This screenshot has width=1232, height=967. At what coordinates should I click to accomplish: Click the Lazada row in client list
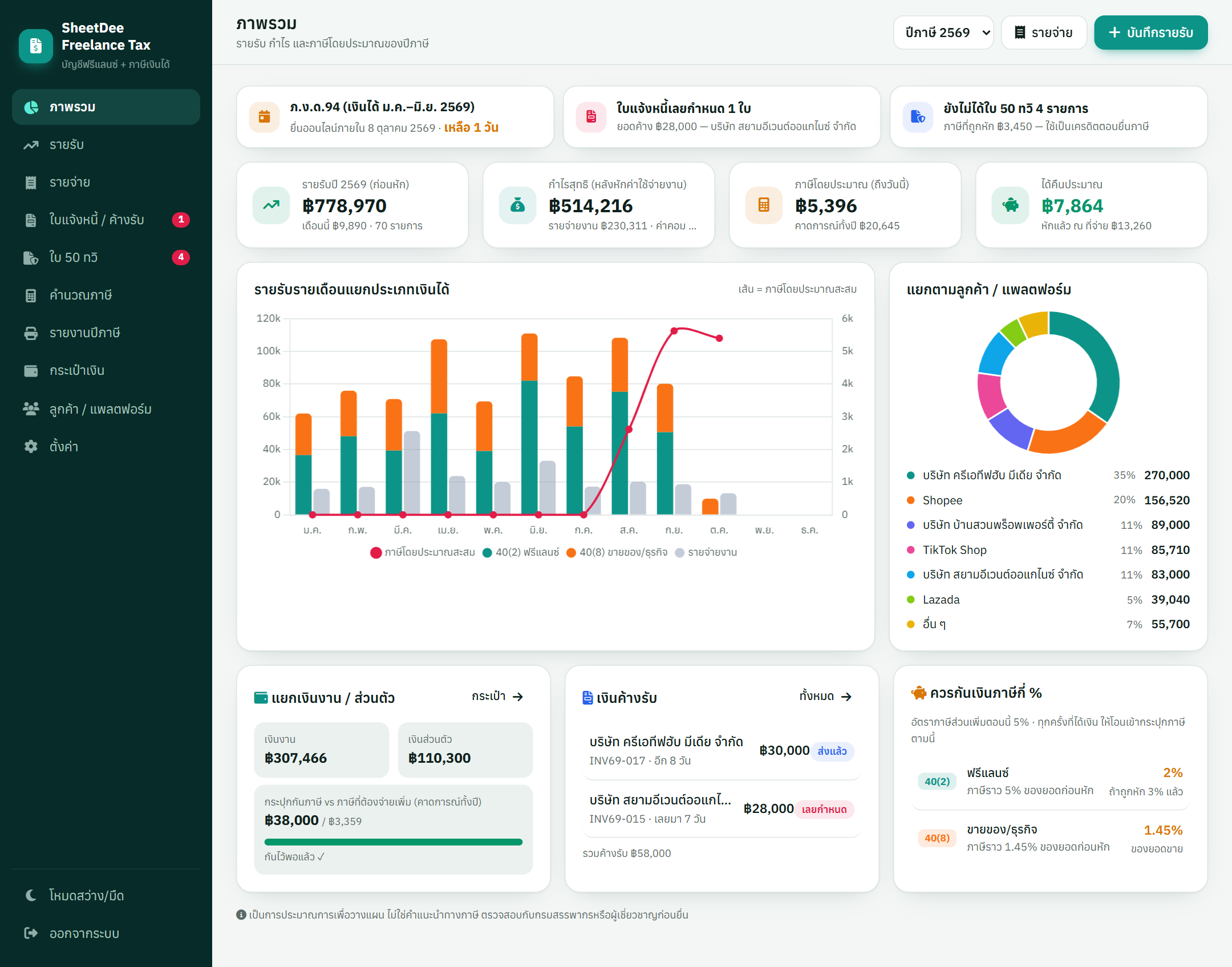click(x=1048, y=600)
